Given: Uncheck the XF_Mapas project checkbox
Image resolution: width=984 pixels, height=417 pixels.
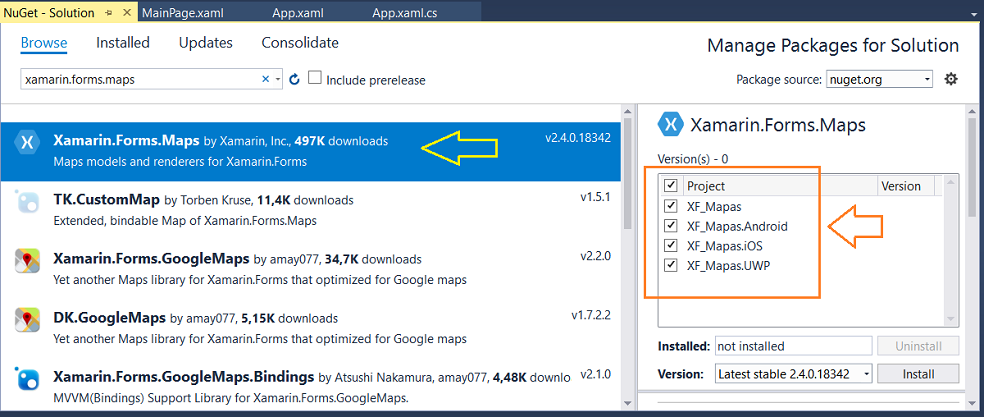Looking at the screenshot, I should [671, 206].
